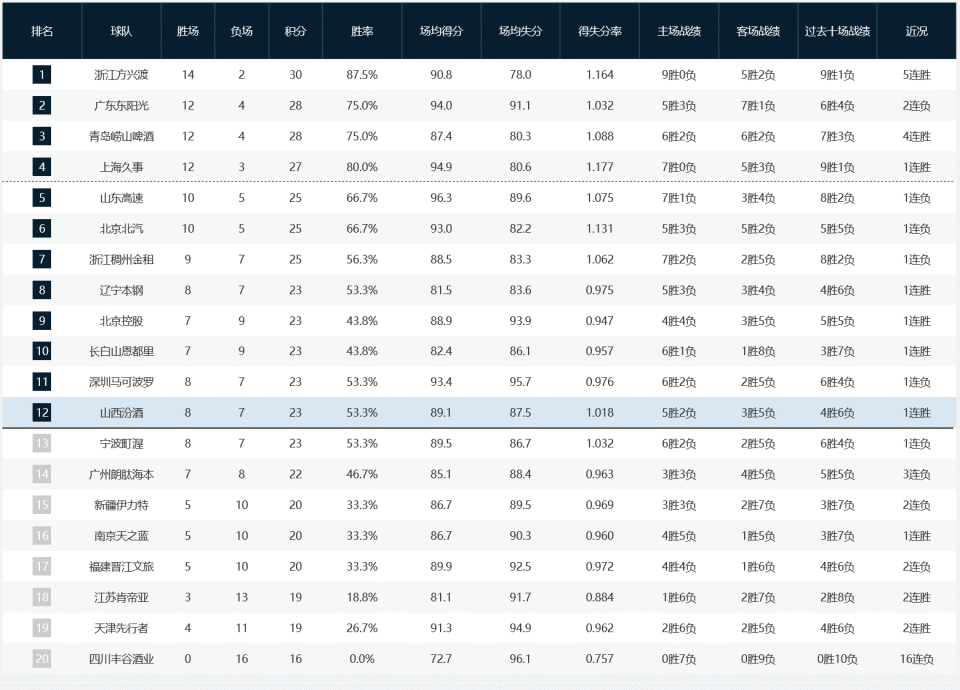The image size is (960, 690).
Task: Select the highlighted 山西汾酒 team name
Action: tap(121, 413)
